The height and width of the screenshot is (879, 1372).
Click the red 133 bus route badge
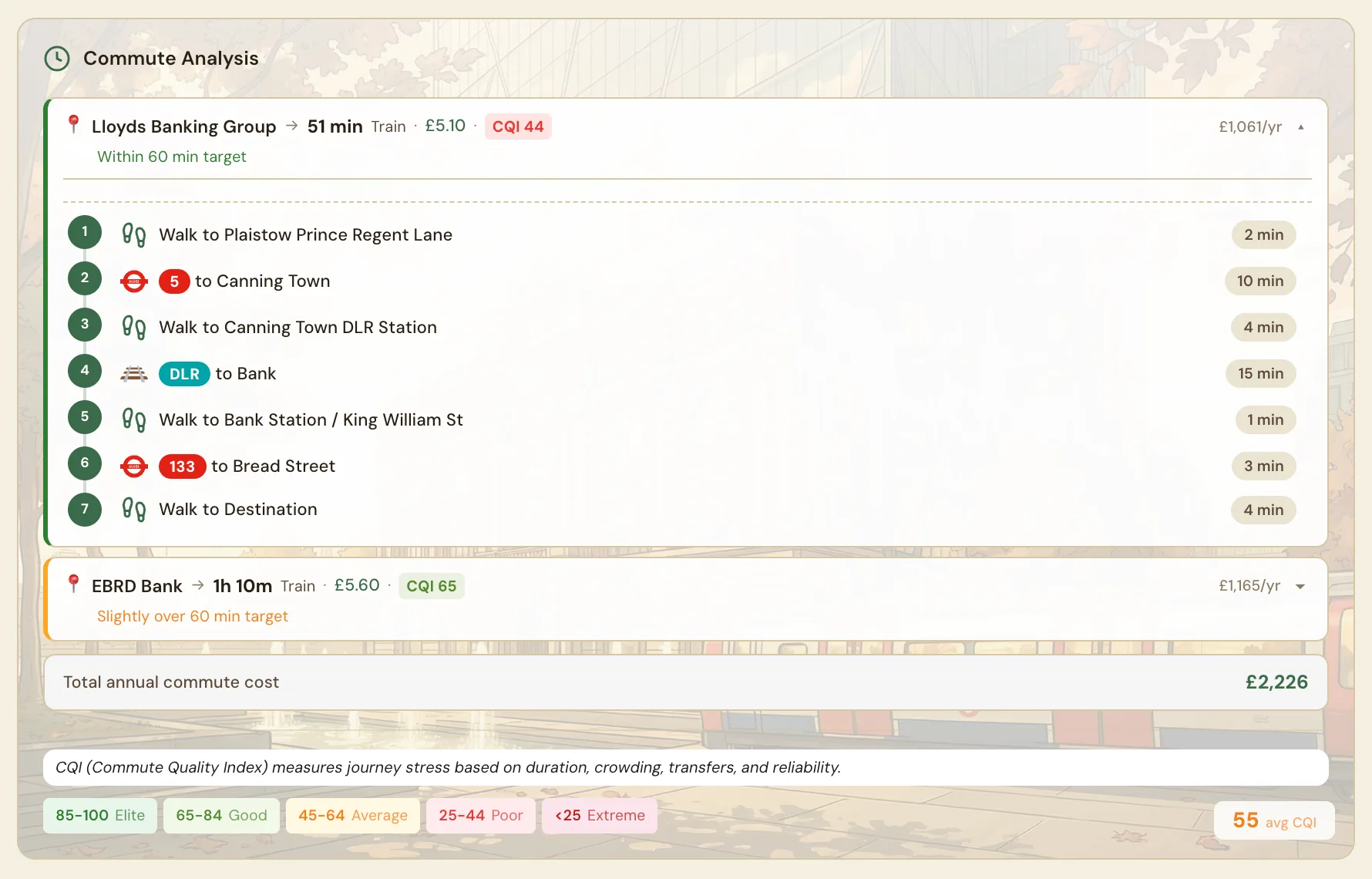coord(182,466)
